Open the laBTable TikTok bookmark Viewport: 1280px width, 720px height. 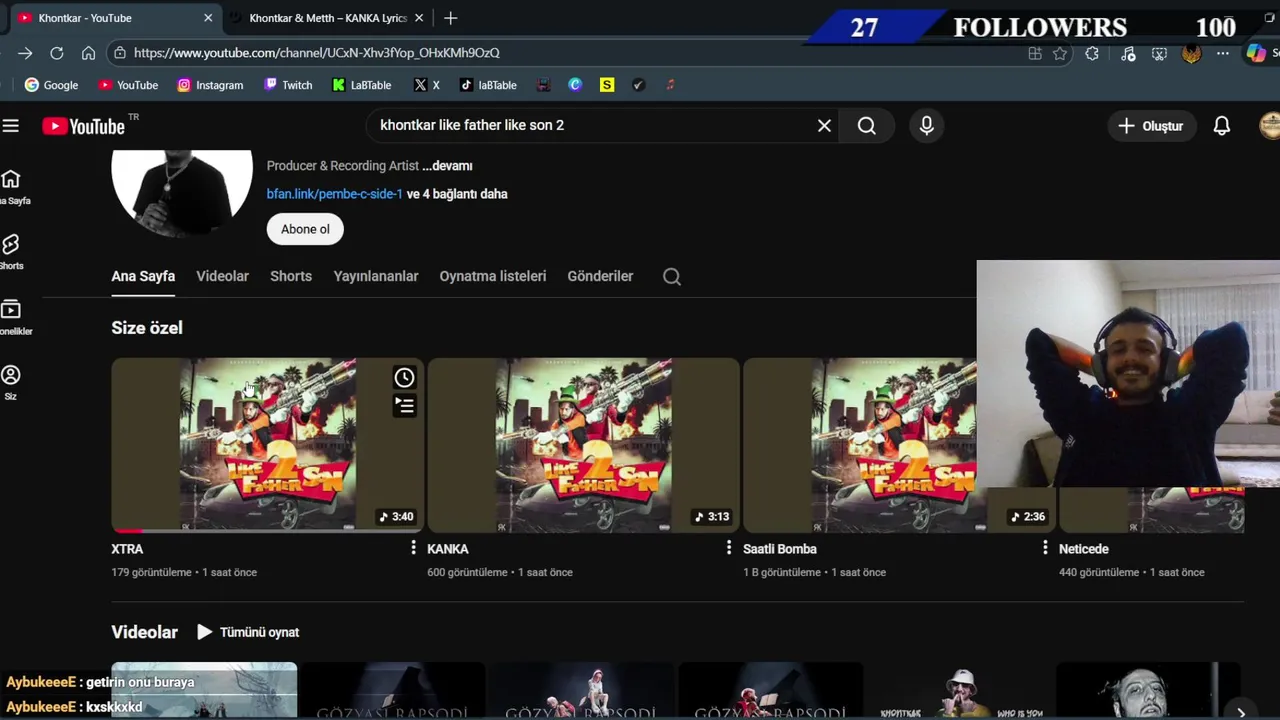click(488, 85)
